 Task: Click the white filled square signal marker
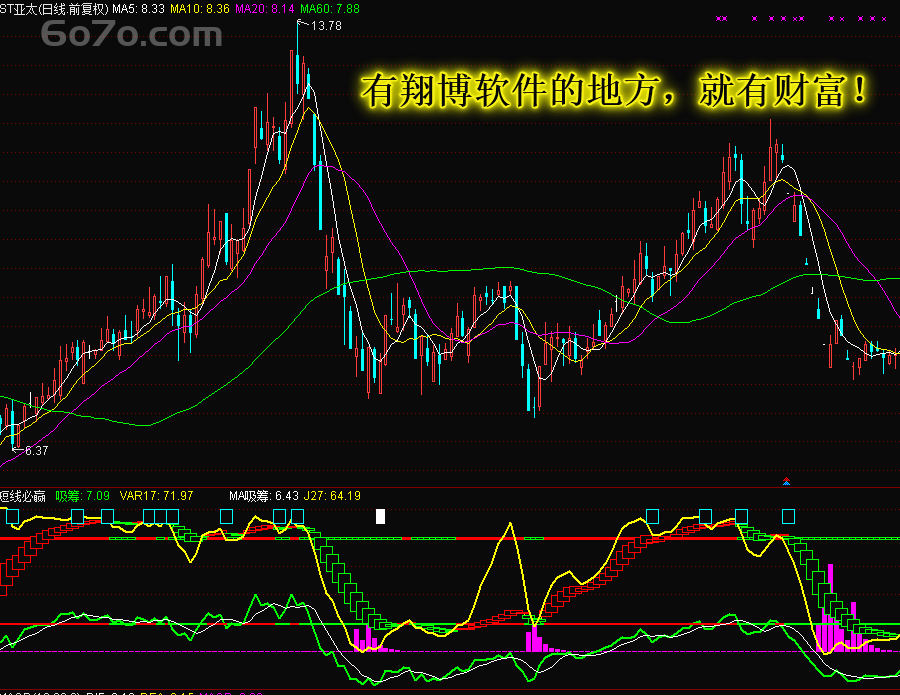(x=380, y=517)
